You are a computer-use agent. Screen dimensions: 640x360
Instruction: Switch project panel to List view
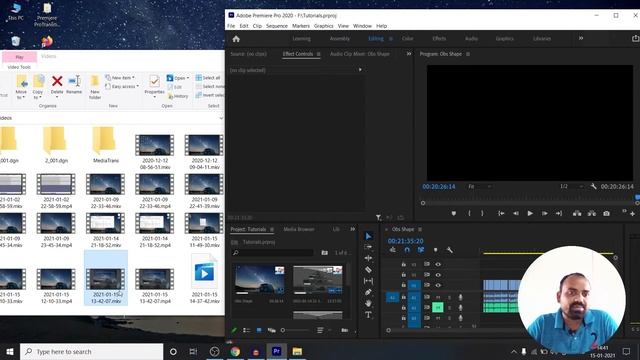[247, 330]
